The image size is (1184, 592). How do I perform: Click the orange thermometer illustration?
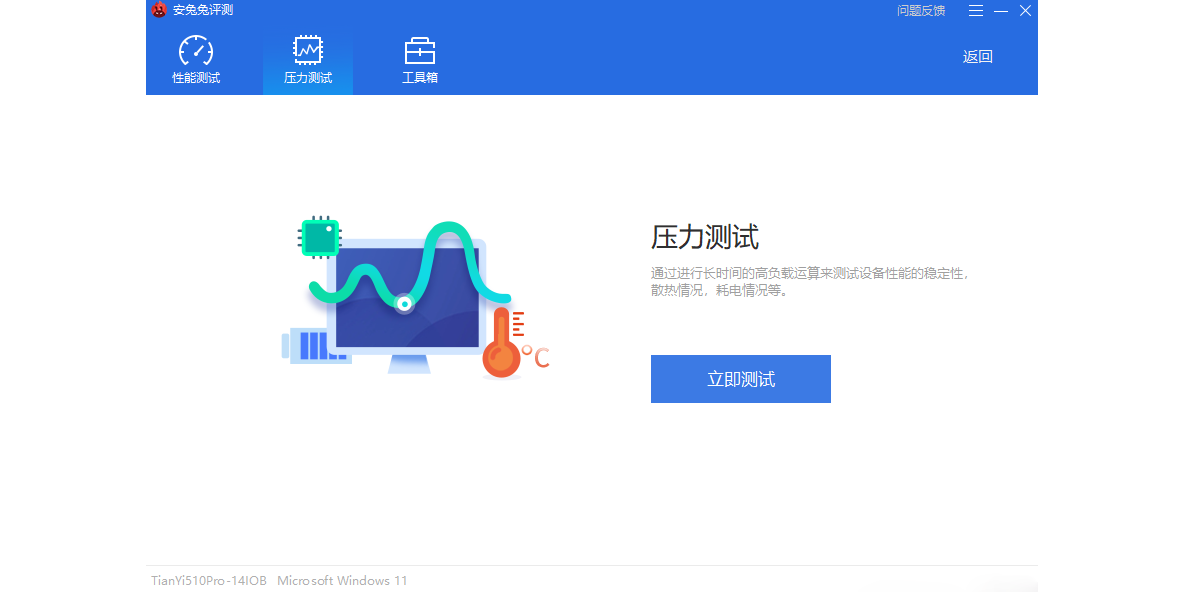coord(501,343)
